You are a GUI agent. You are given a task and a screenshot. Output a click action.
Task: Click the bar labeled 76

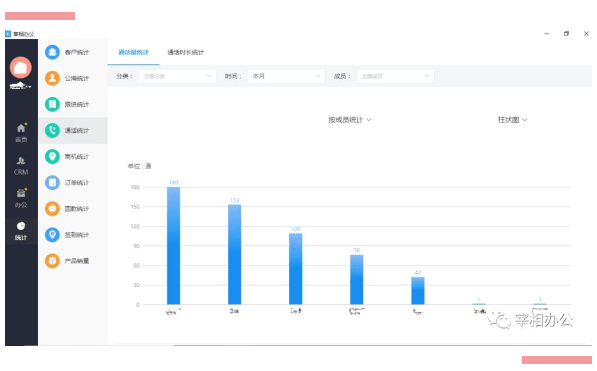pyautogui.click(x=357, y=280)
